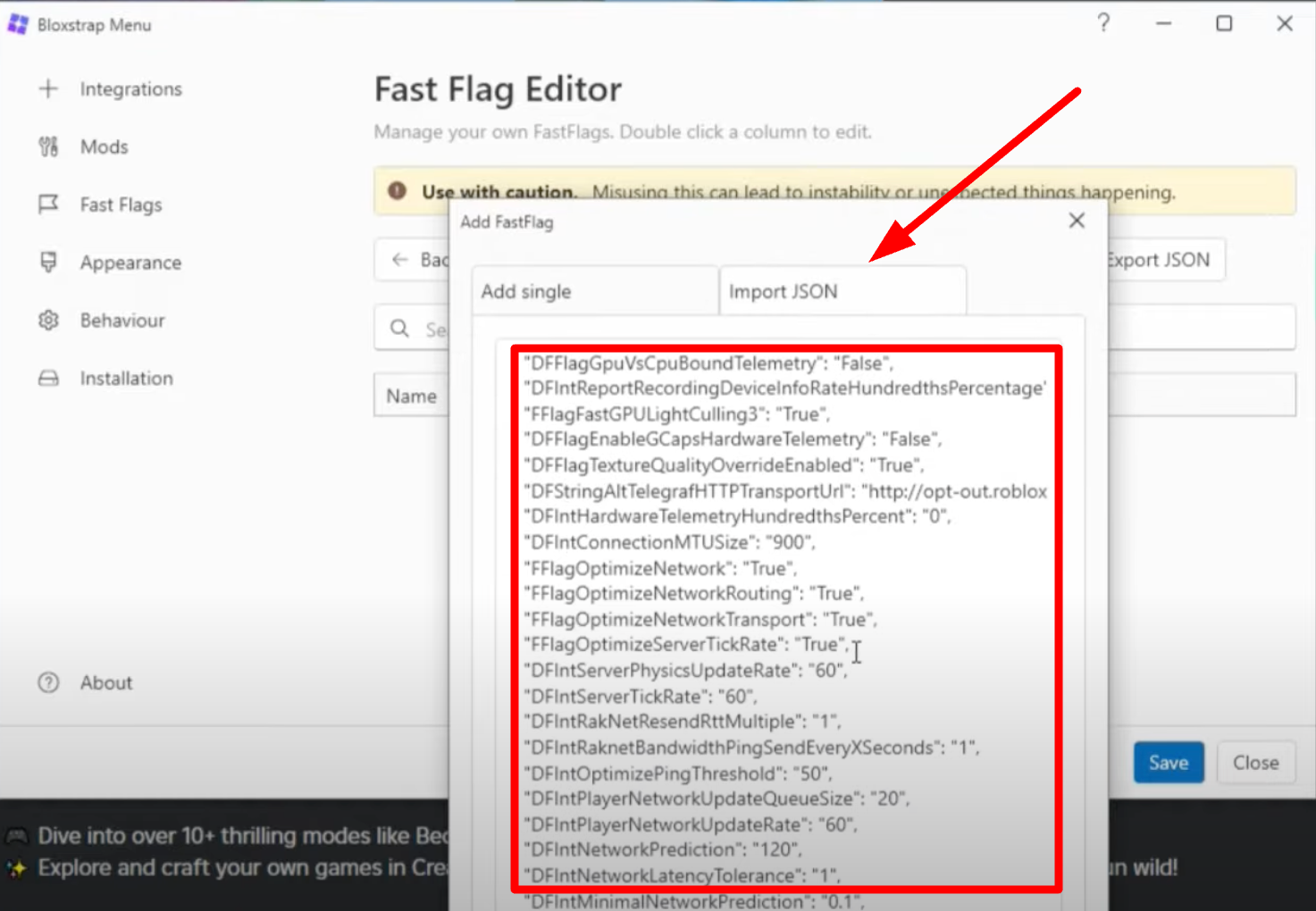Open the Integrations section
1316x911 pixels.
point(130,89)
